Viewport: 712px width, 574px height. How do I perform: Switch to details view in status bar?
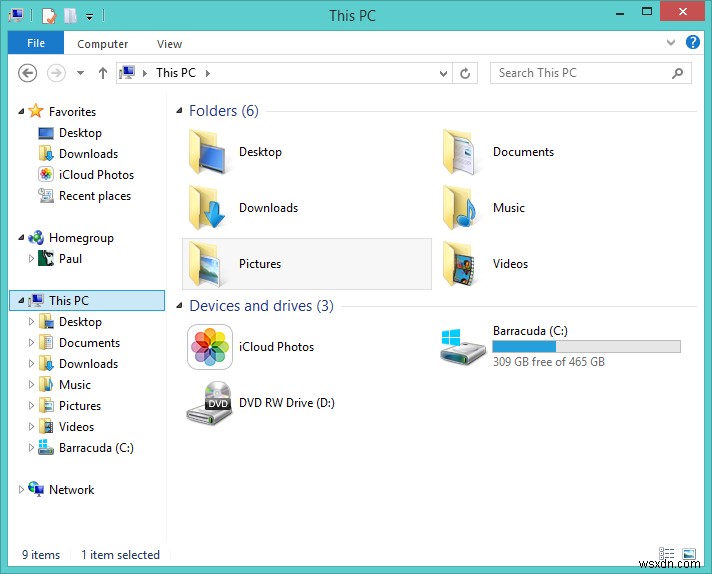[666, 554]
